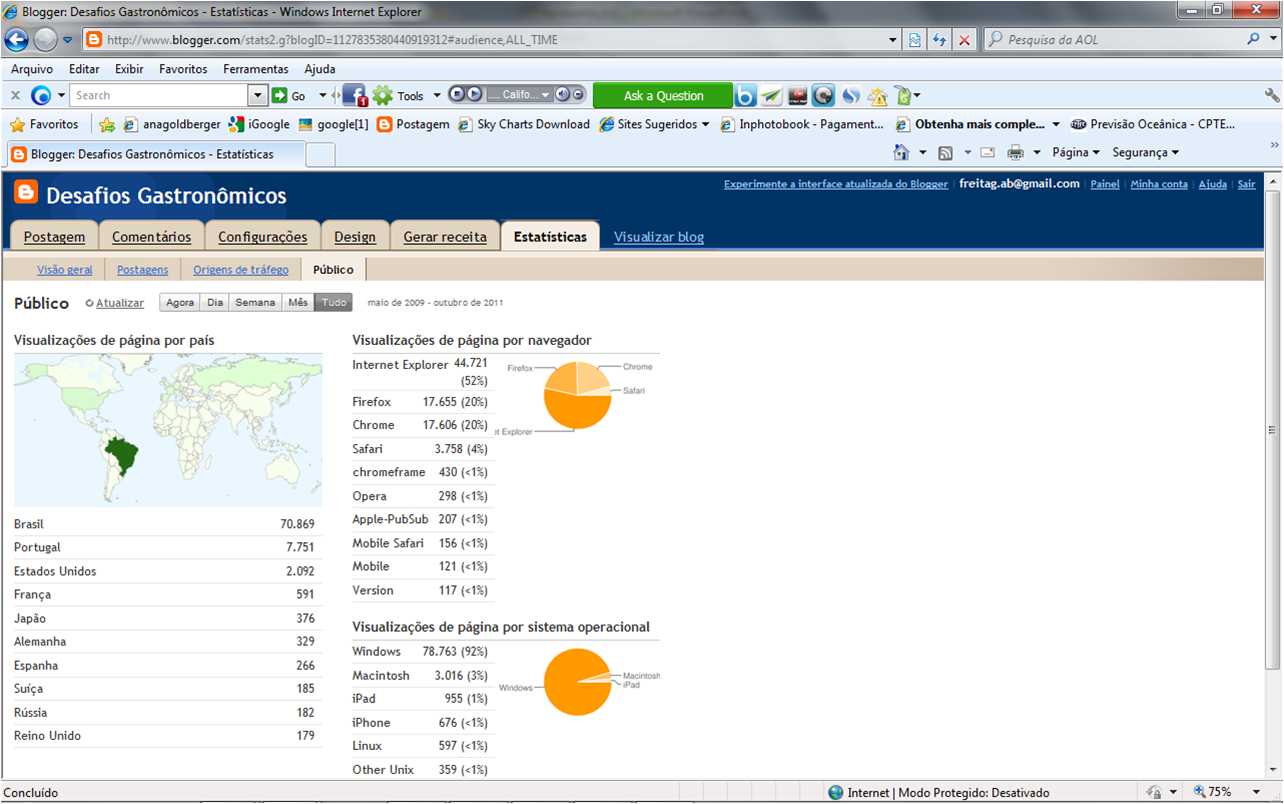The image size is (1284, 804).
Task: Click the Print printer icon
Action: 1016,153
